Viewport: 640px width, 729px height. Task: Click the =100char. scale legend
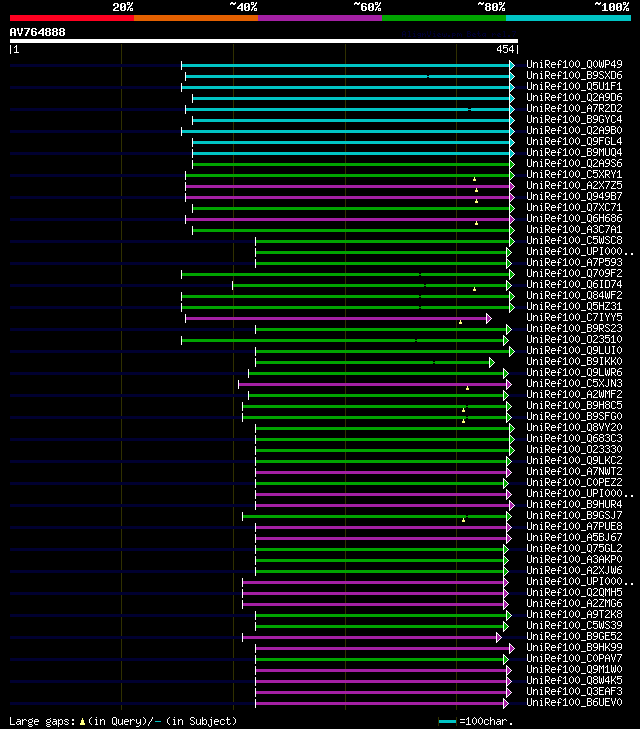475,721
